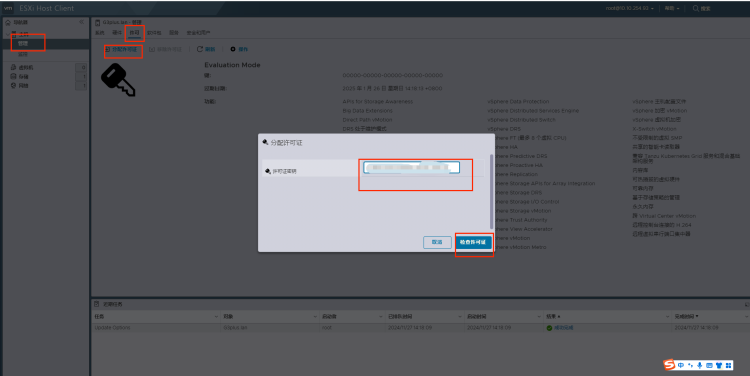The width and height of the screenshot is (750, 376).
Task: Click the G3plus.lan object cell
Action: [235, 328]
